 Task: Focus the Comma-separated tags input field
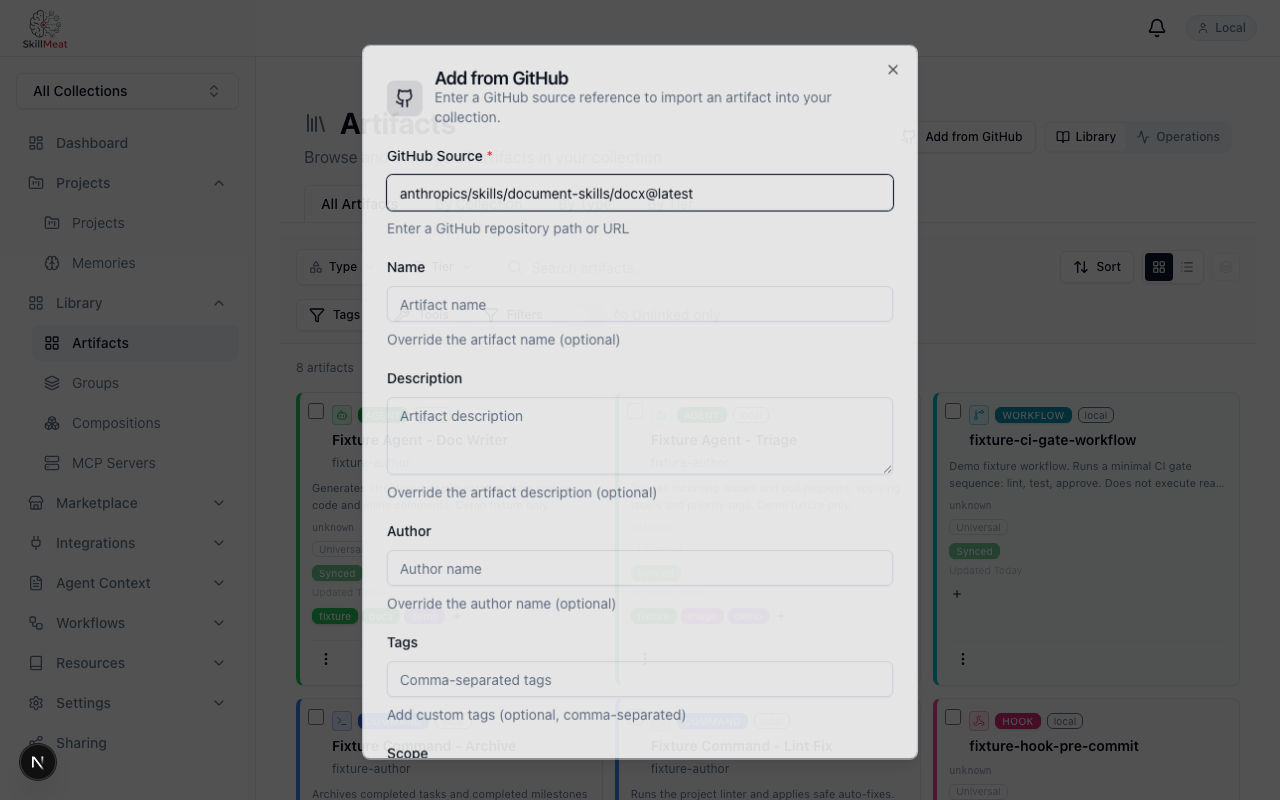pos(640,679)
